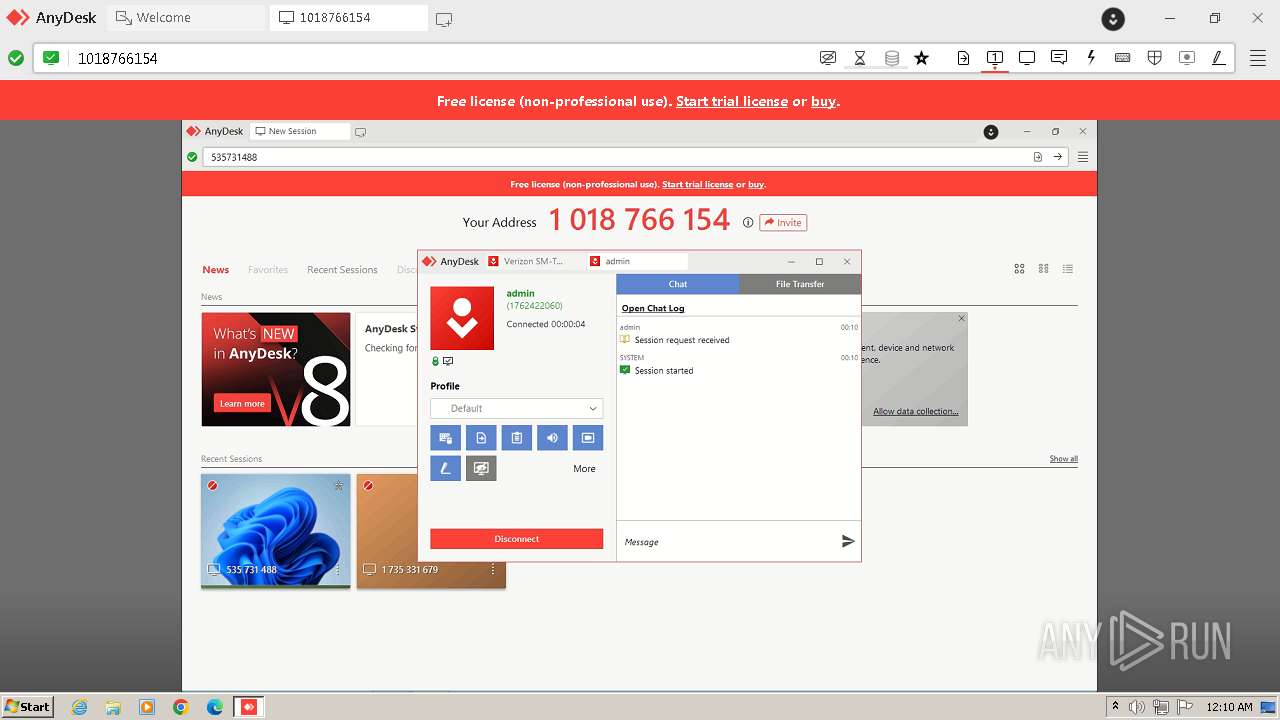This screenshot has height=720, width=1280.
Task: Open the chat bubble icon in toolbar
Action: pos(1059,58)
